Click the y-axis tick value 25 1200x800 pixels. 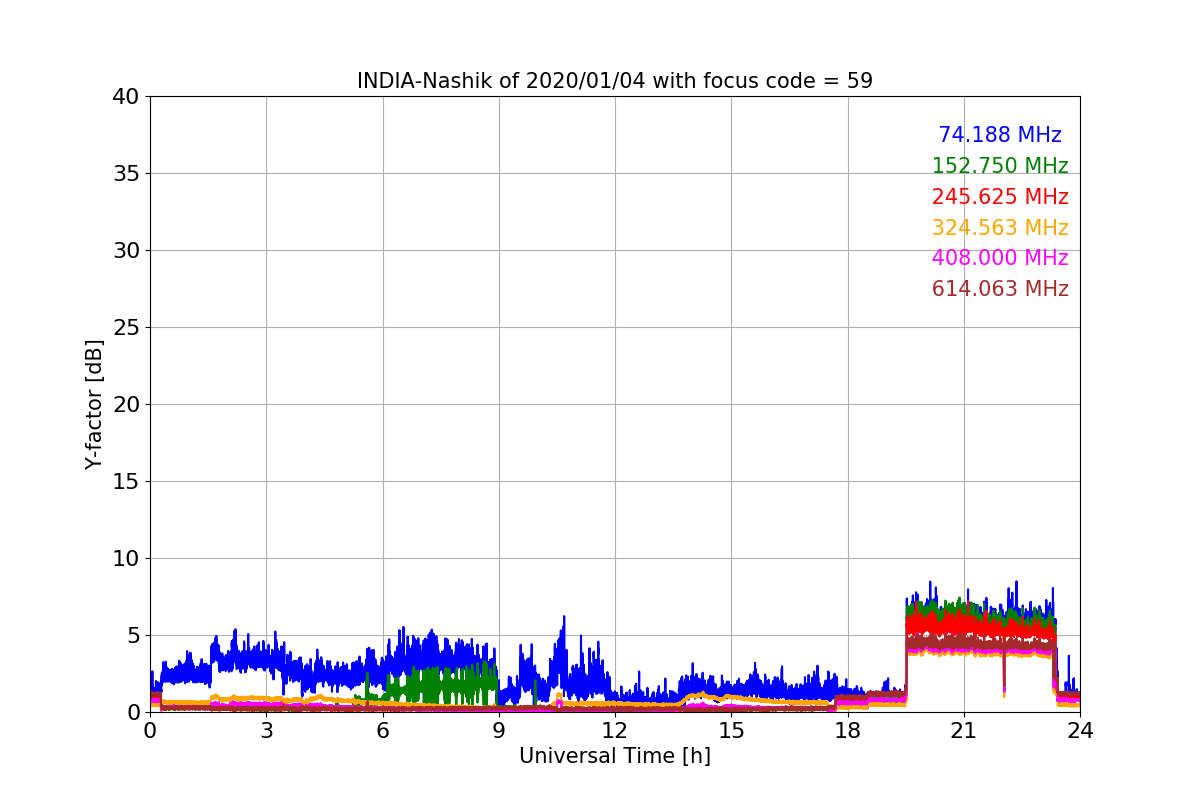pyautogui.click(x=126, y=328)
